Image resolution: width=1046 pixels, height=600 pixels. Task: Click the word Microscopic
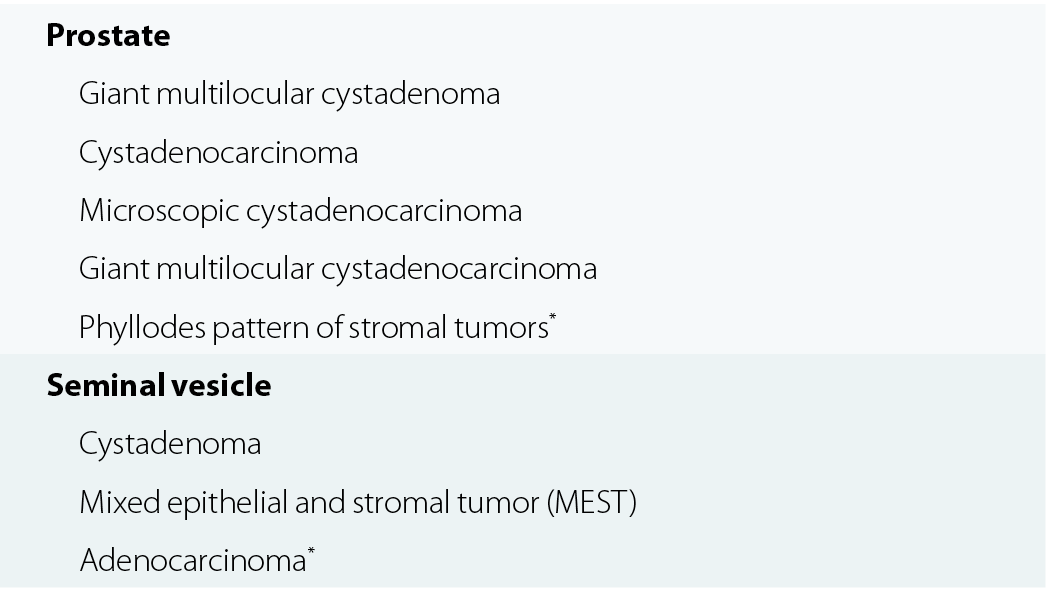point(159,211)
